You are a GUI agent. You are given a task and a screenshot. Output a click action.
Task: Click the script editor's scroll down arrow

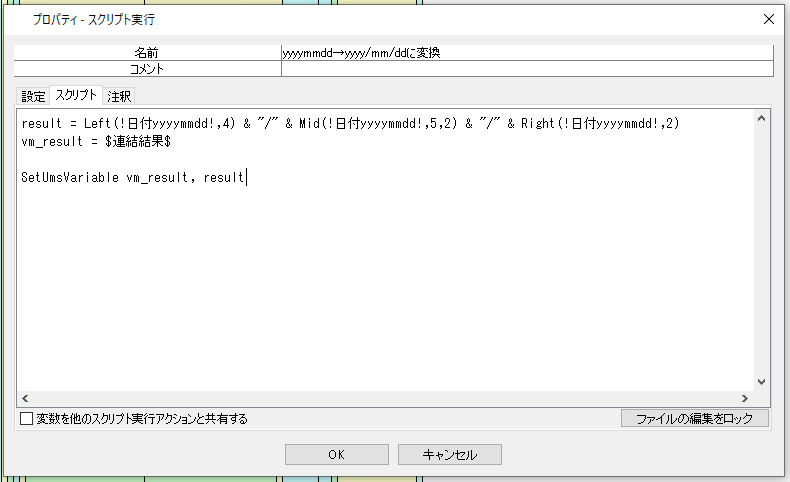point(761,381)
